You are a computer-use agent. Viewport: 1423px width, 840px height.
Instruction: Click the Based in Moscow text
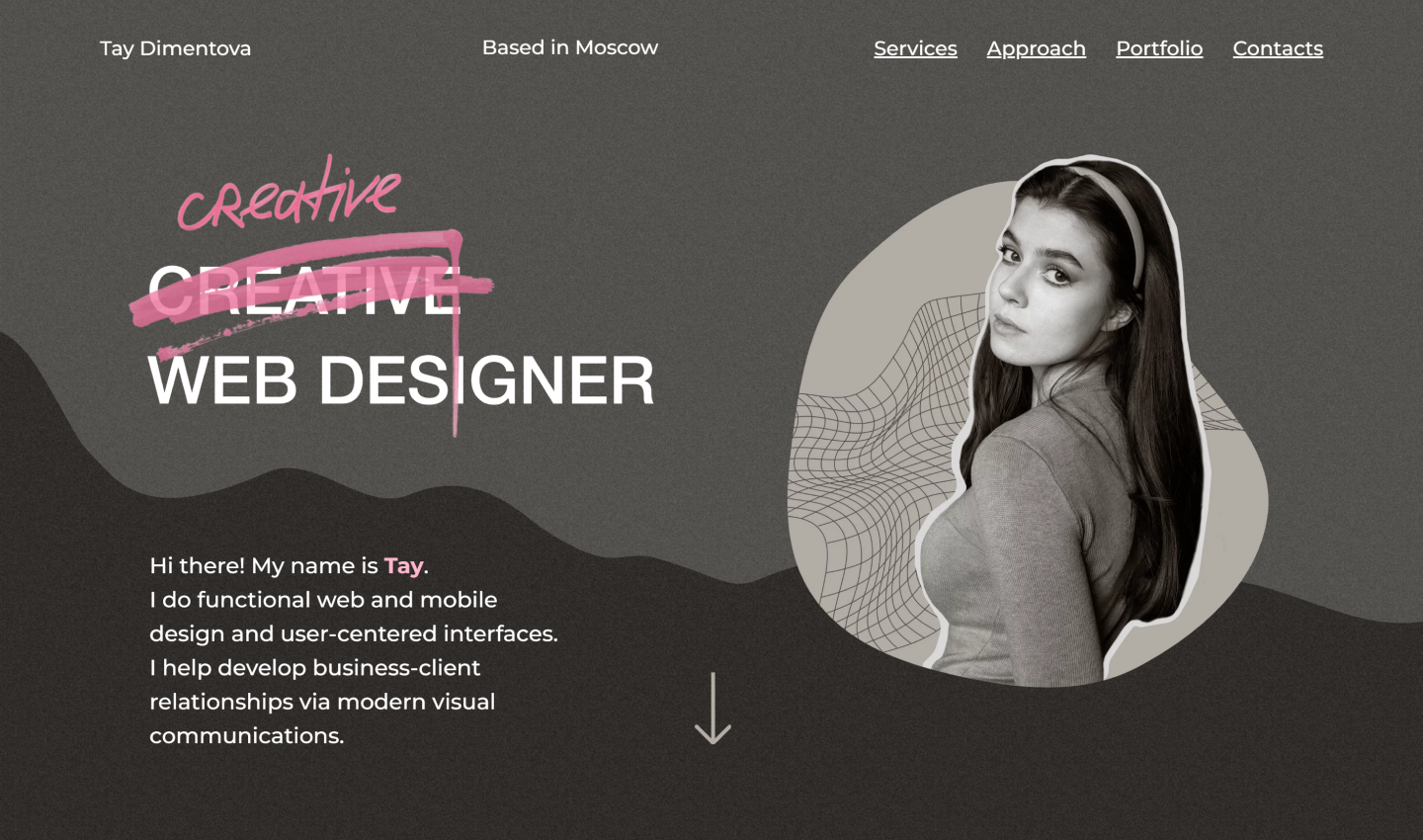point(570,47)
